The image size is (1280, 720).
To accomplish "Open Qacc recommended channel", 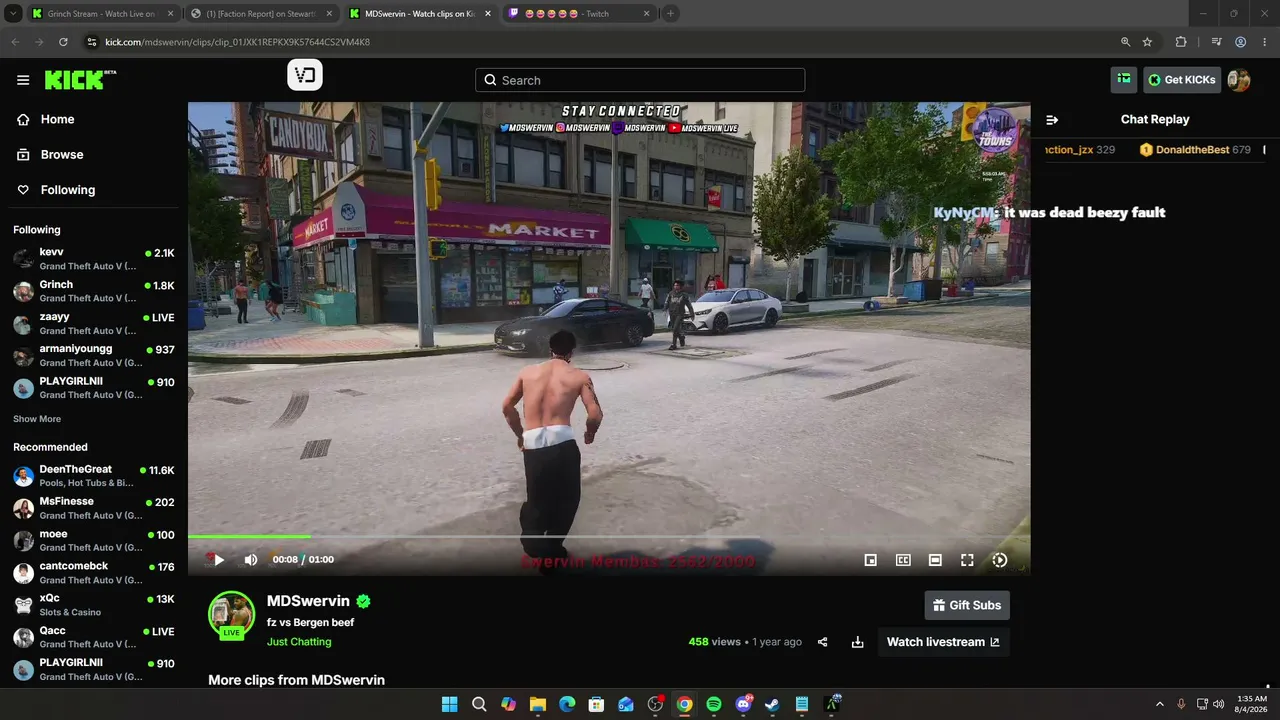I will coord(94,637).
